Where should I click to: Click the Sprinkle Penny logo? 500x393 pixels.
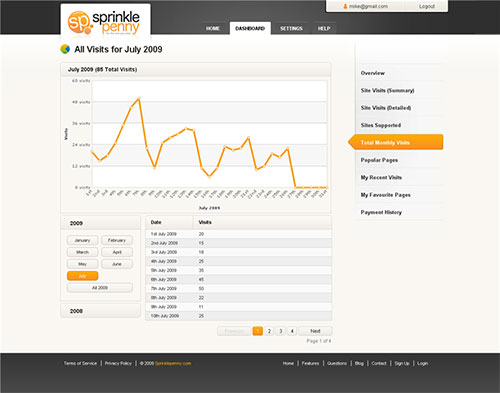(104, 23)
